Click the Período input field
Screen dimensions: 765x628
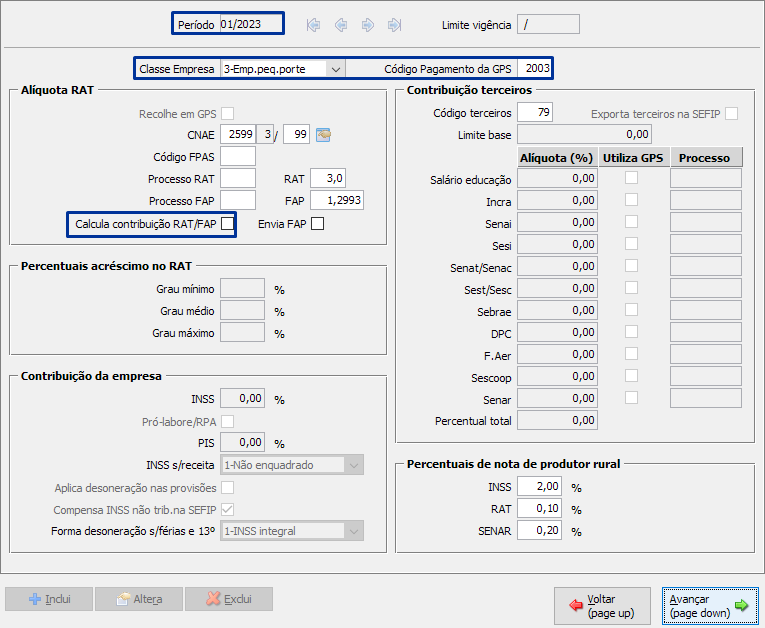pyautogui.click(x=248, y=24)
